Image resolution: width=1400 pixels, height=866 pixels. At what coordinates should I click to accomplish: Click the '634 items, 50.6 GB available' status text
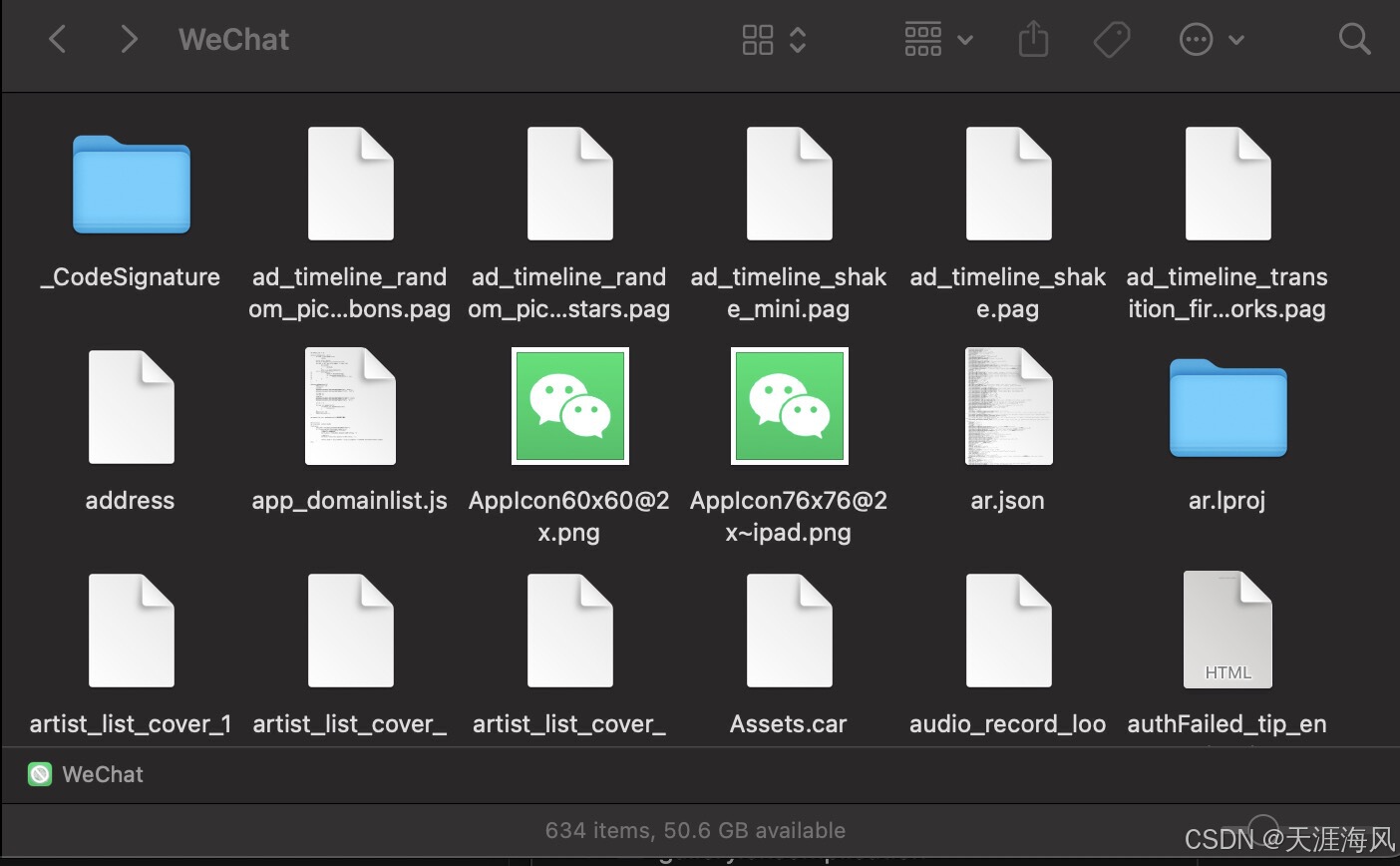(x=695, y=830)
